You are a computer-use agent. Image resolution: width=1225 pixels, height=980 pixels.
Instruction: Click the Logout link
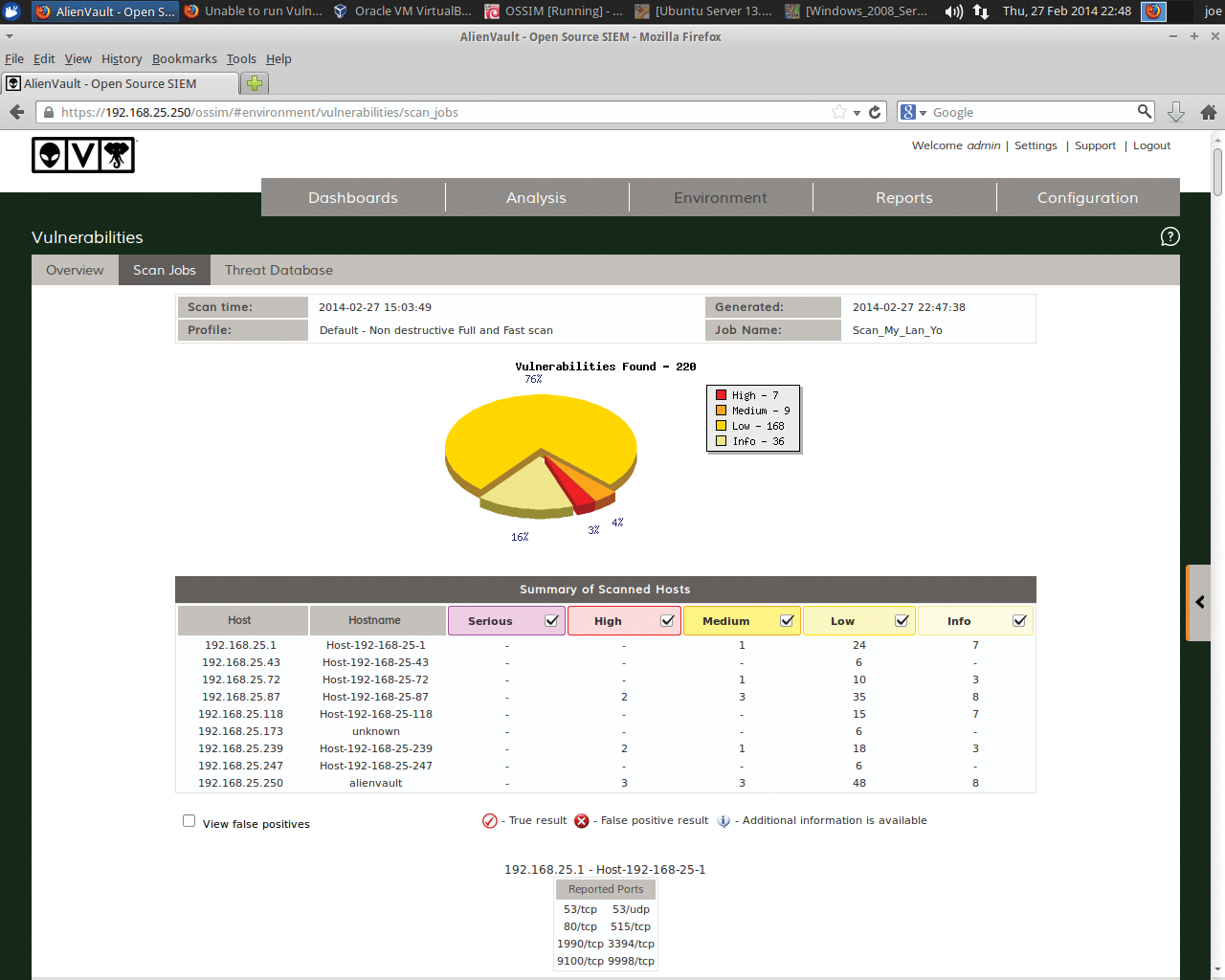coord(1151,145)
